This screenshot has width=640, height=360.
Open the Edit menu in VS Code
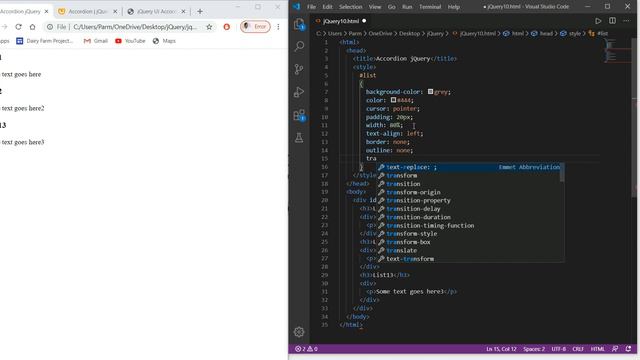coord(327,7)
